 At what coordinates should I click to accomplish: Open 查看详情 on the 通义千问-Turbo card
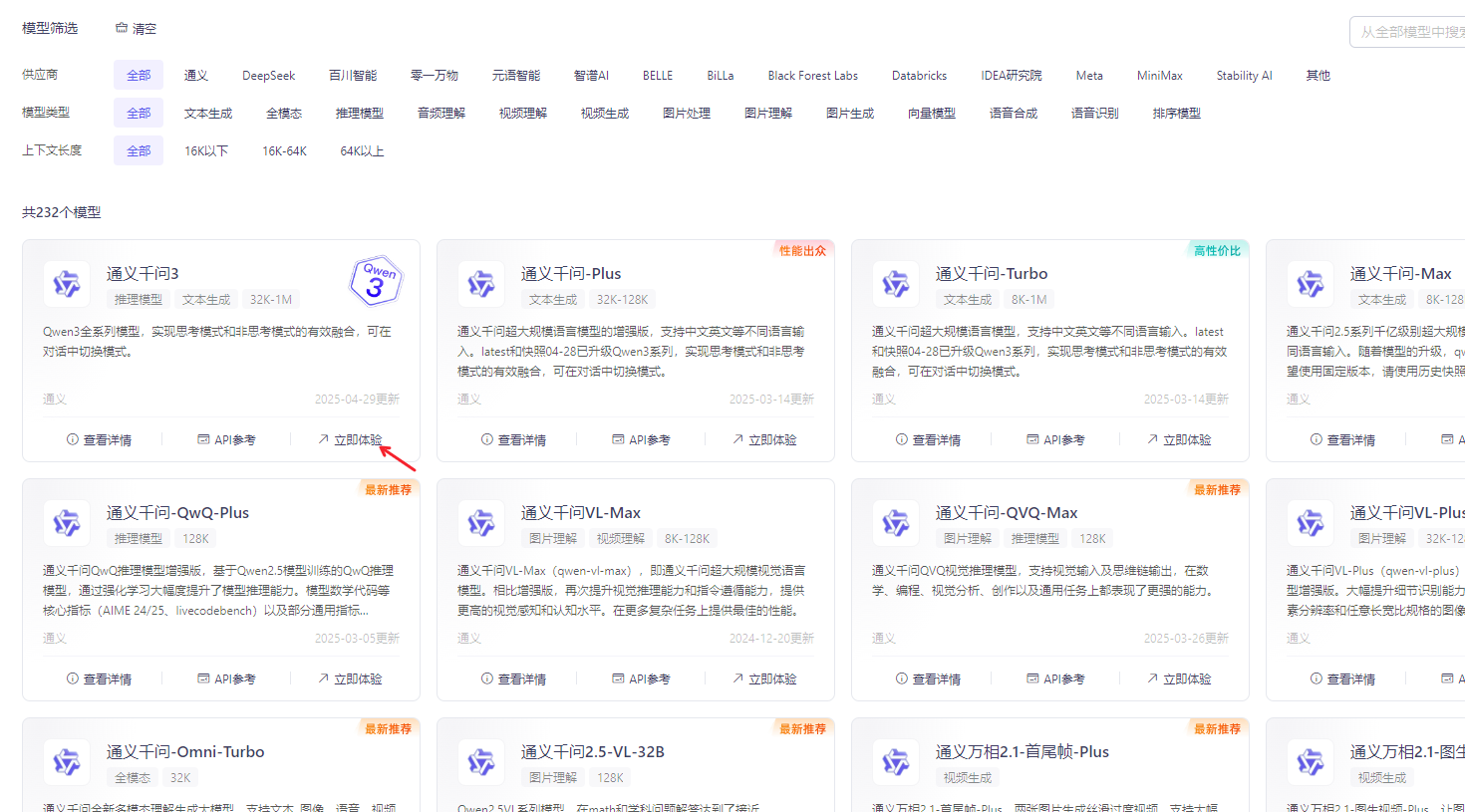click(x=928, y=439)
